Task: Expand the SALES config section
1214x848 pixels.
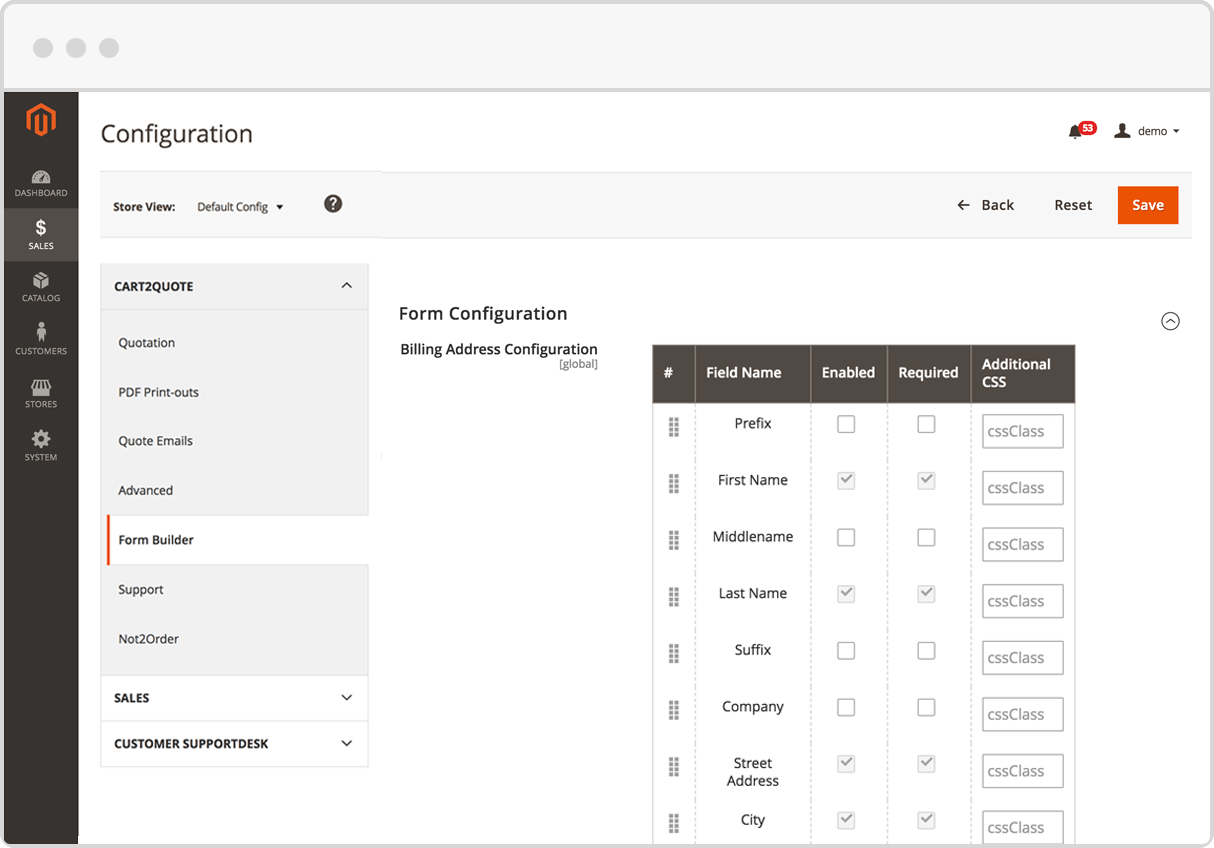Action: click(x=235, y=698)
